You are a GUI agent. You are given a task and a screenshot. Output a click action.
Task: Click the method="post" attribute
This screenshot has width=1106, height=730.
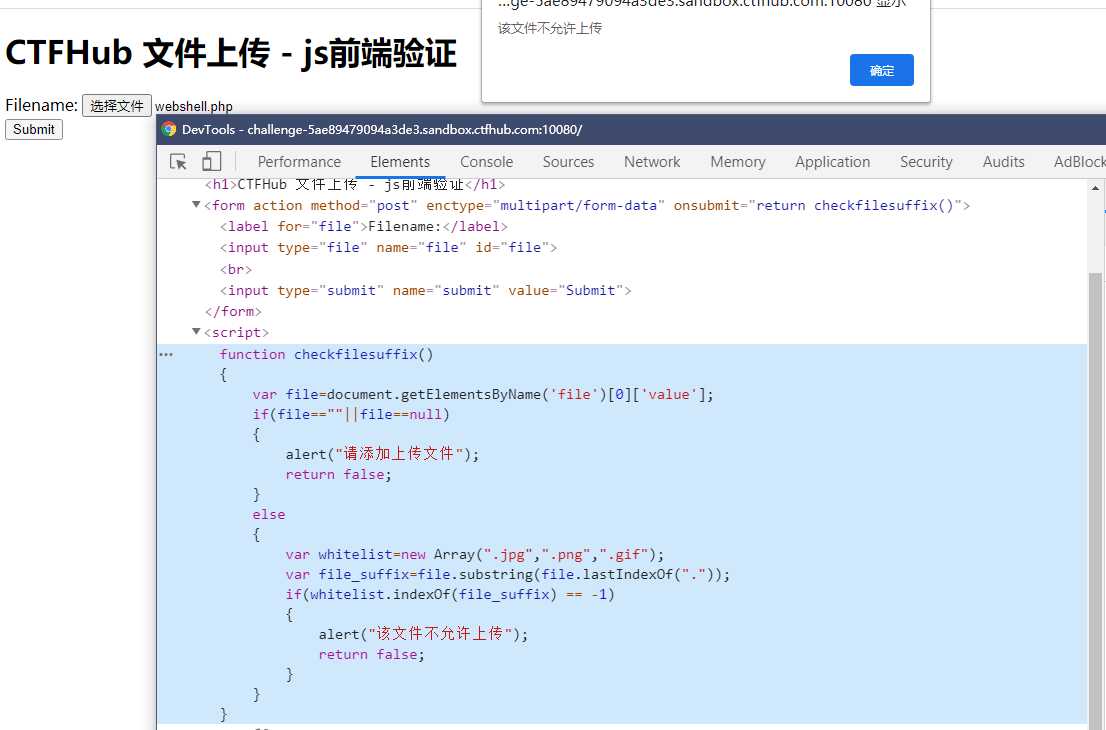point(364,205)
